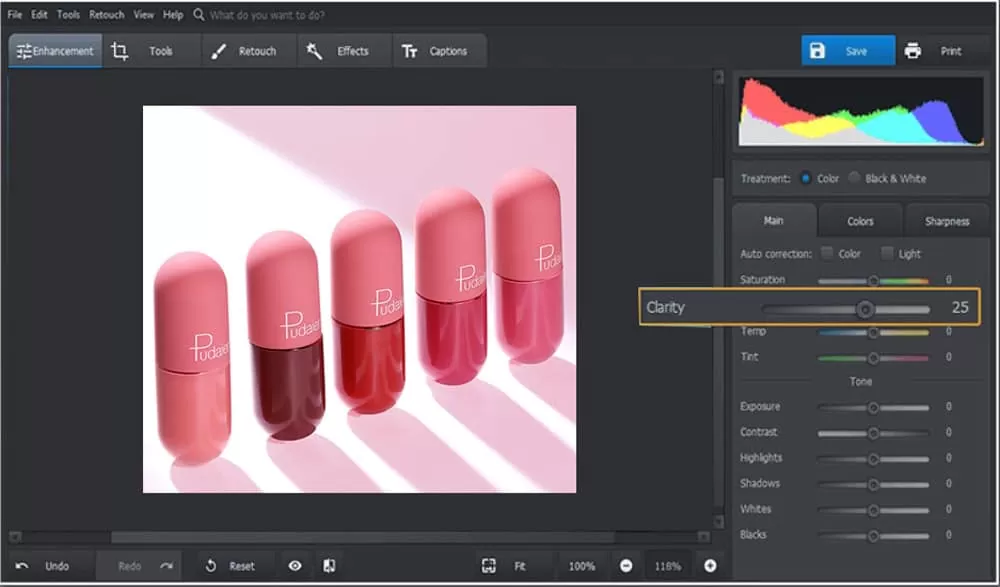
Task: Adjust the Blacks slider
Action: 873,536
